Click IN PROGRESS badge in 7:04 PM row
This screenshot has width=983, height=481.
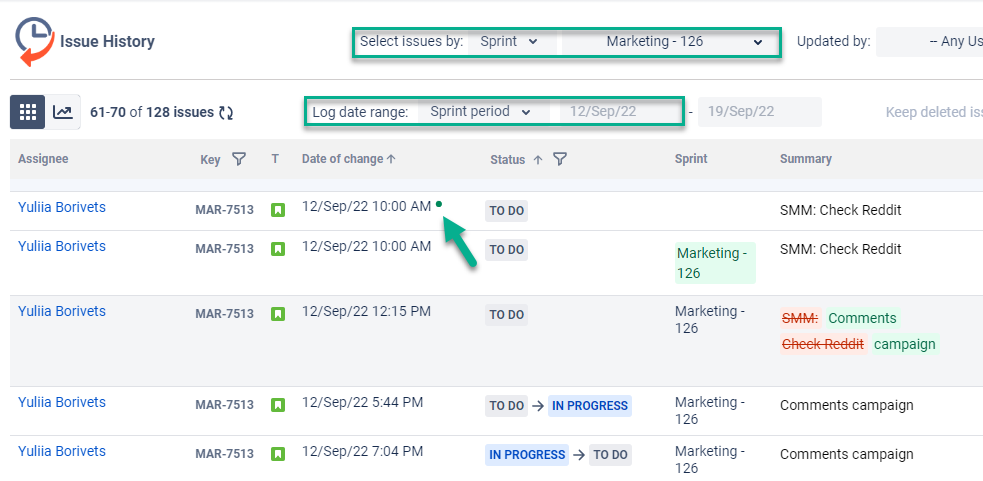pyautogui.click(x=527, y=455)
